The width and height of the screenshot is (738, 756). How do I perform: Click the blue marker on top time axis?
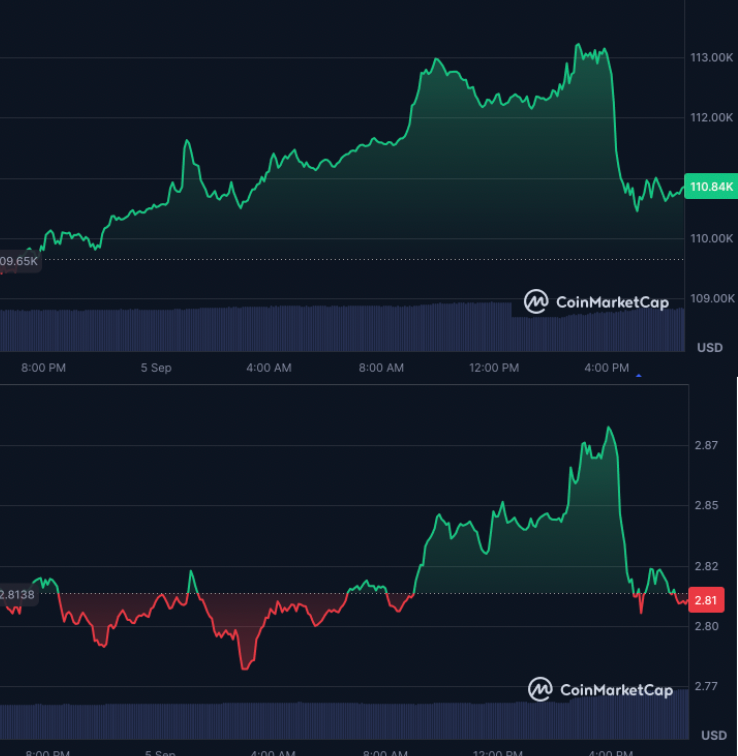[639, 375]
